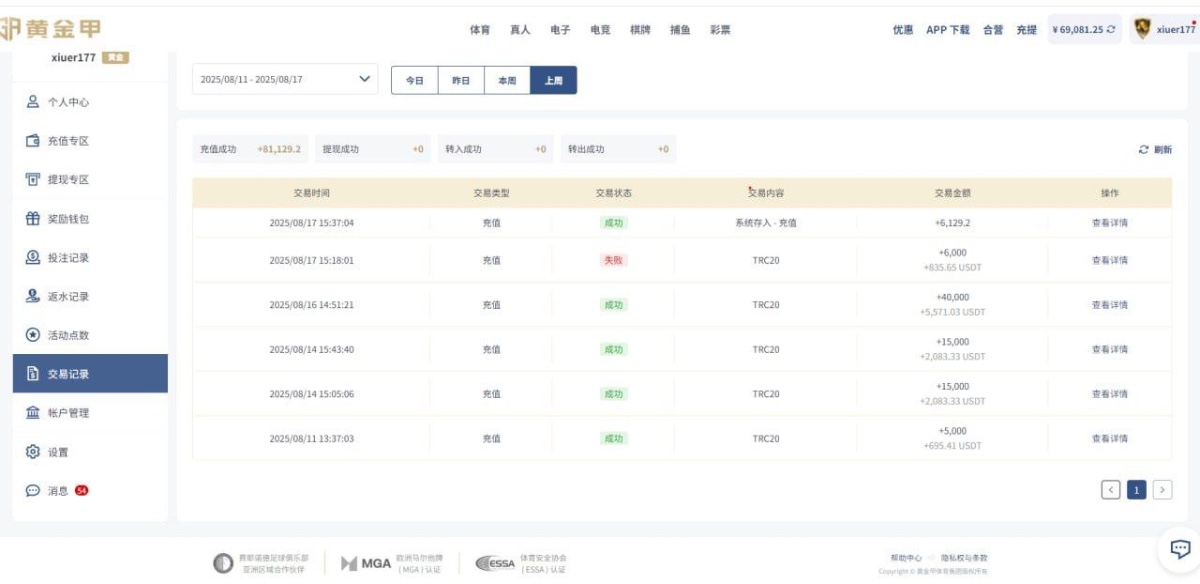Activate the 本周 time filter

(x=508, y=80)
